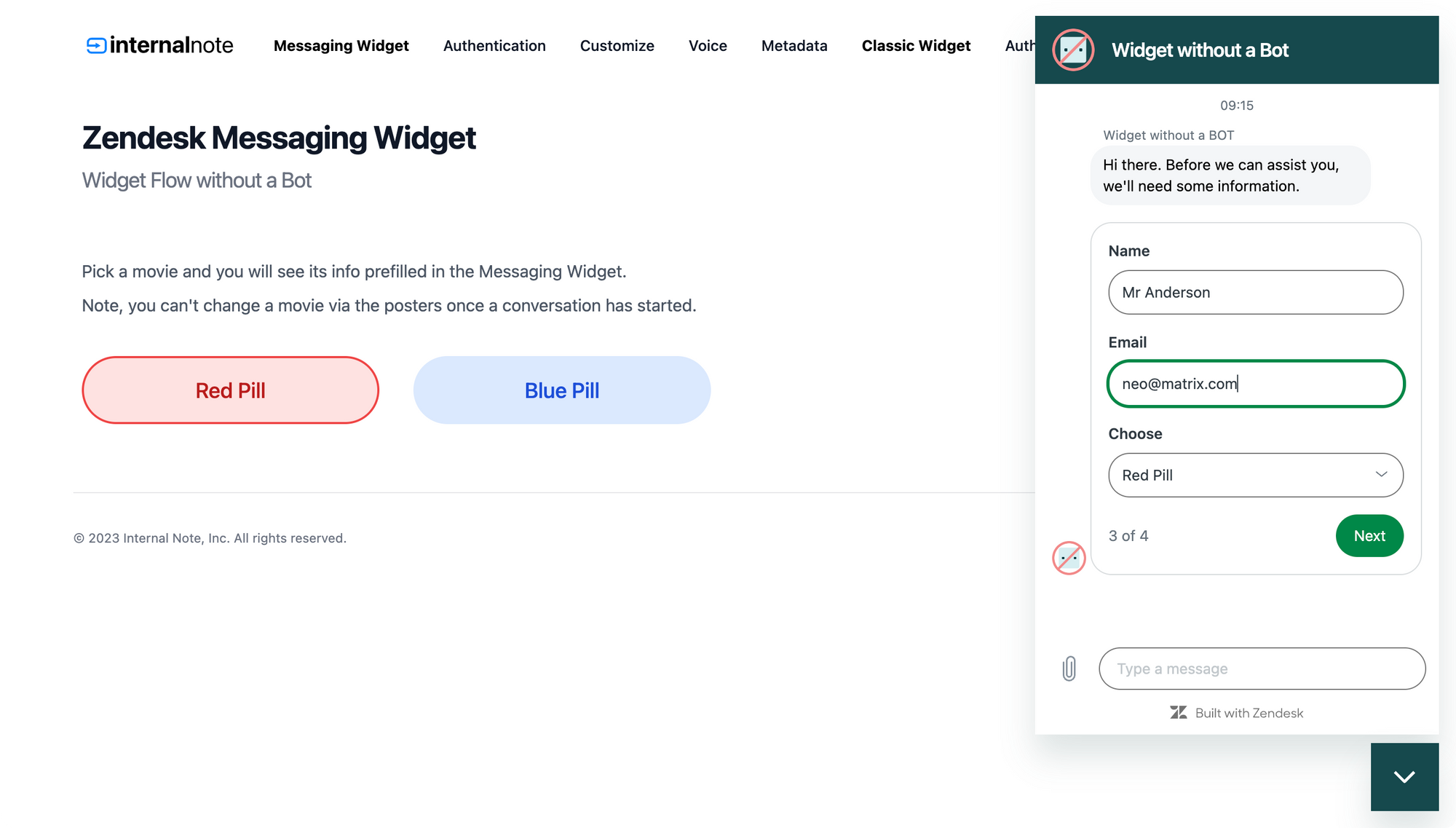Viewport: 1456px width, 828px height.
Task: Go to the Authentication page
Action: click(494, 45)
